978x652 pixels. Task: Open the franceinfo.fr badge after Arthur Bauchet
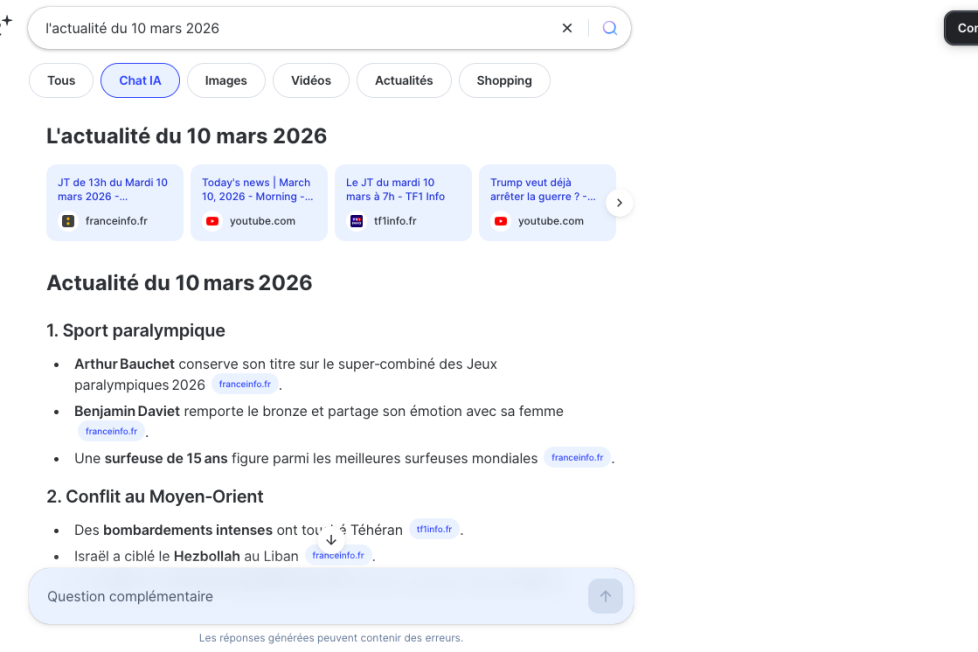click(x=245, y=383)
